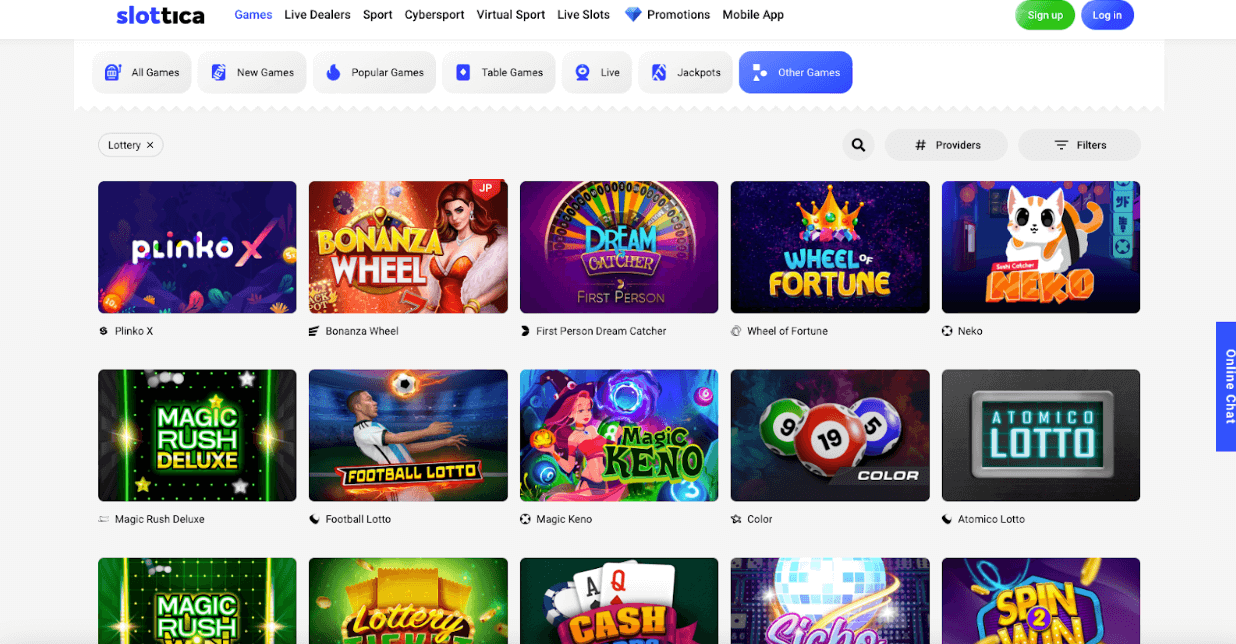Go to the Cybersport section

(434, 15)
